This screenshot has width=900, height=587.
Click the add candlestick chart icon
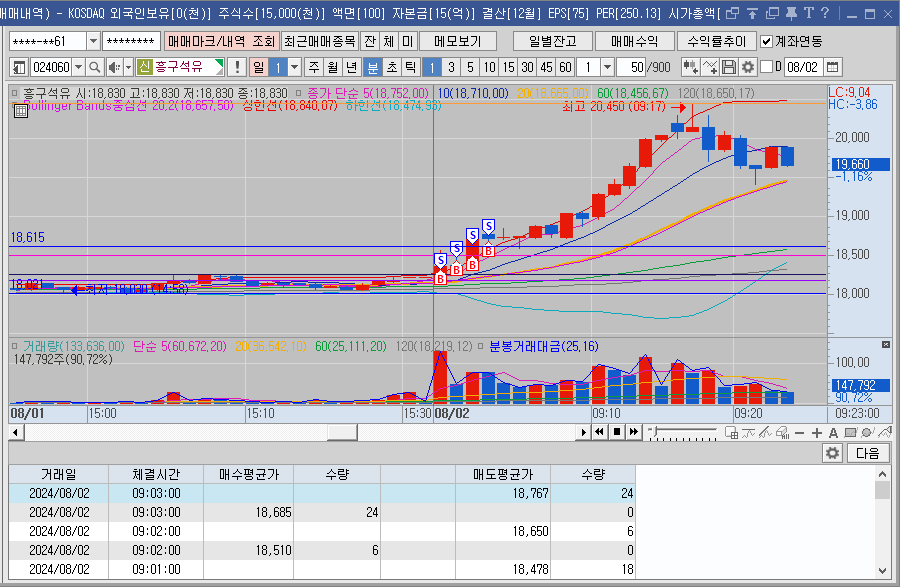(x=690, y=68)
